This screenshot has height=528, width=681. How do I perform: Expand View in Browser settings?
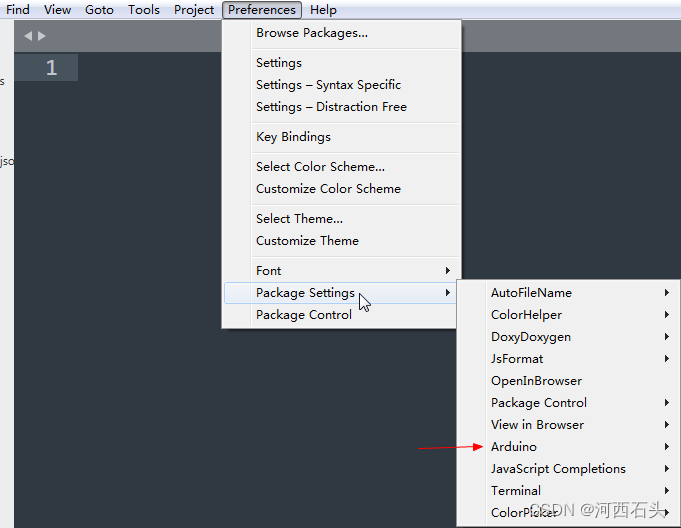[x=569, y=425]
